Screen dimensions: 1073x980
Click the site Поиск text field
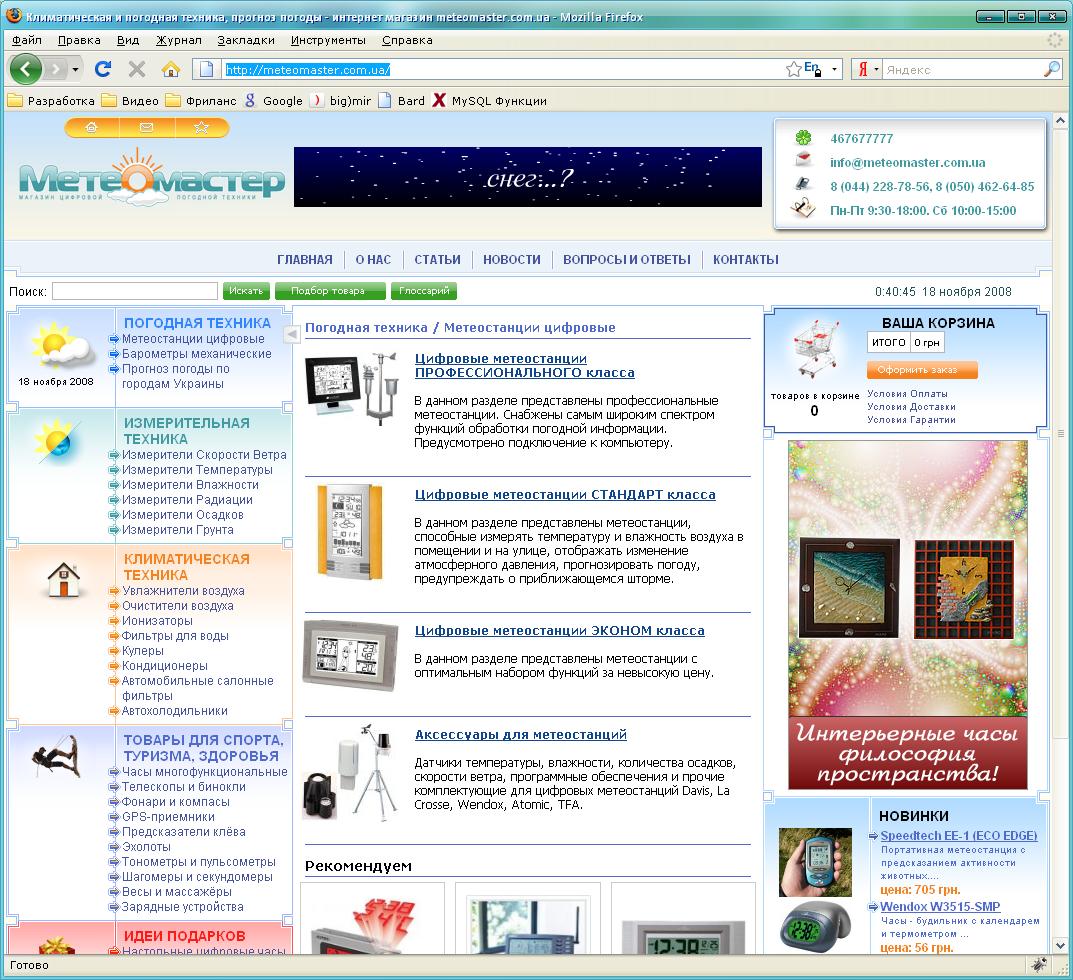pos(135,291)
